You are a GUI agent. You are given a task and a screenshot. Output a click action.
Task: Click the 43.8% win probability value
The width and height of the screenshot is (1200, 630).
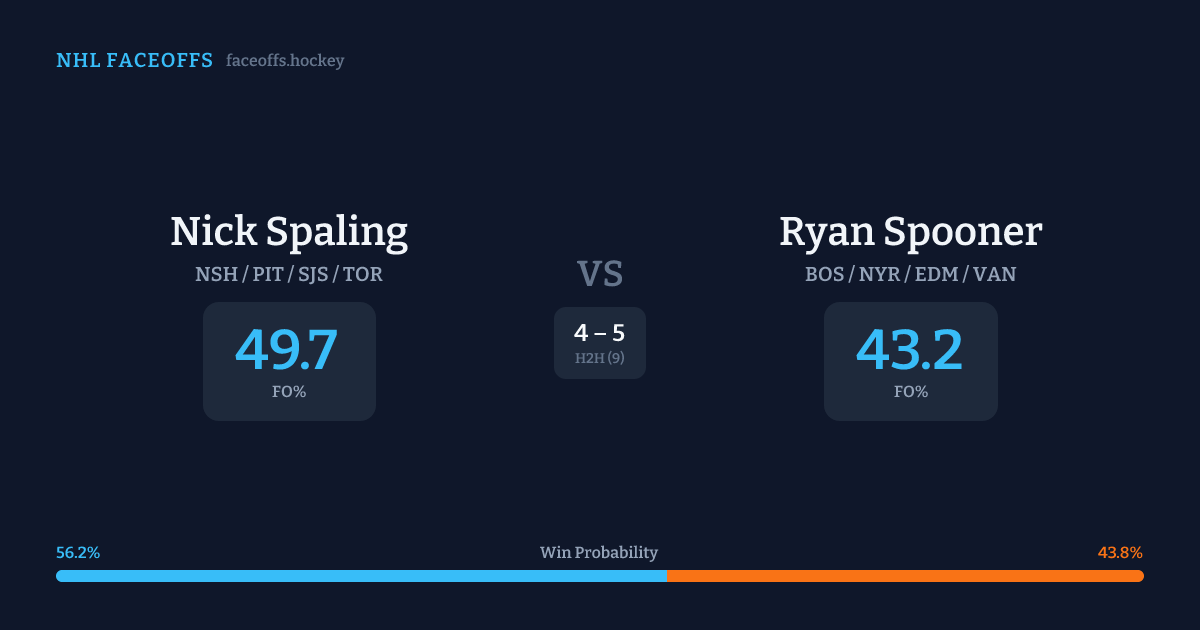(1120, 553)
